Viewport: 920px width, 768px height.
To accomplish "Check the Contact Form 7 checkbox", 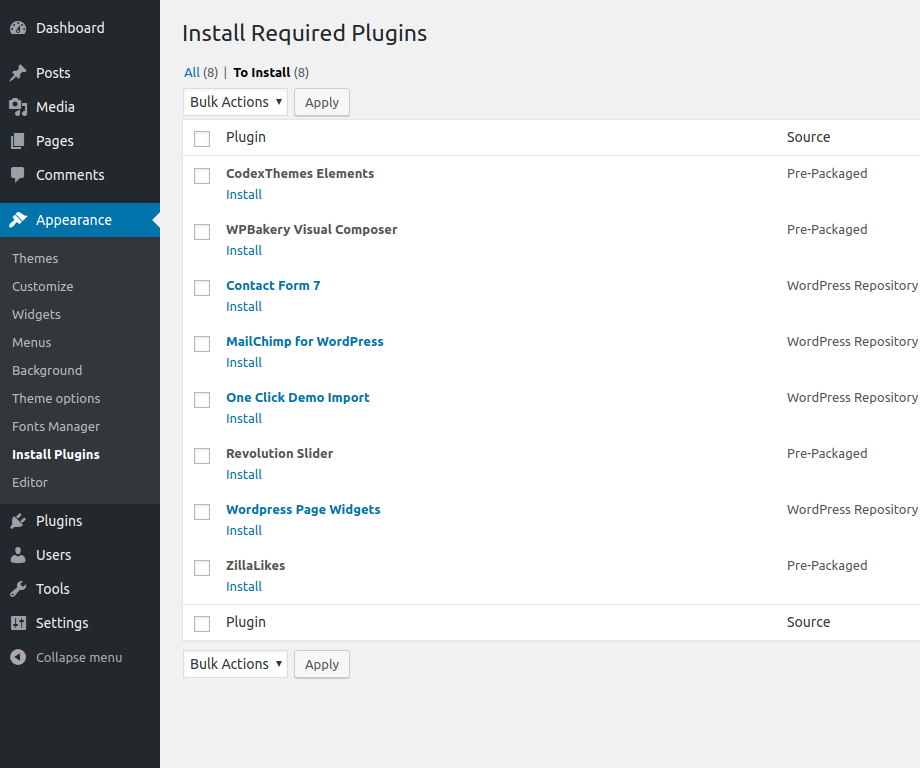I will pyautogui.click(x=202, y=287).
